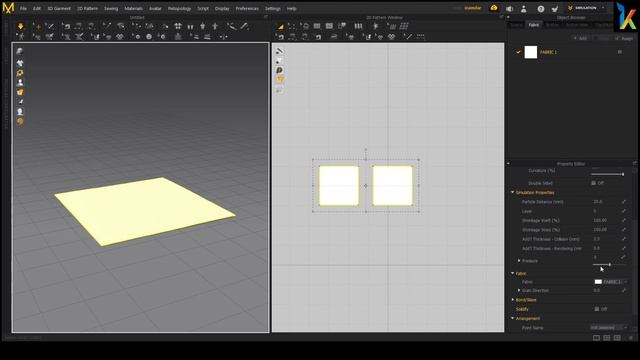The width and height of the screenshot is (640, 360).
Task: Click the yellow Simulate arrow icon
Action: pos(20,27)
